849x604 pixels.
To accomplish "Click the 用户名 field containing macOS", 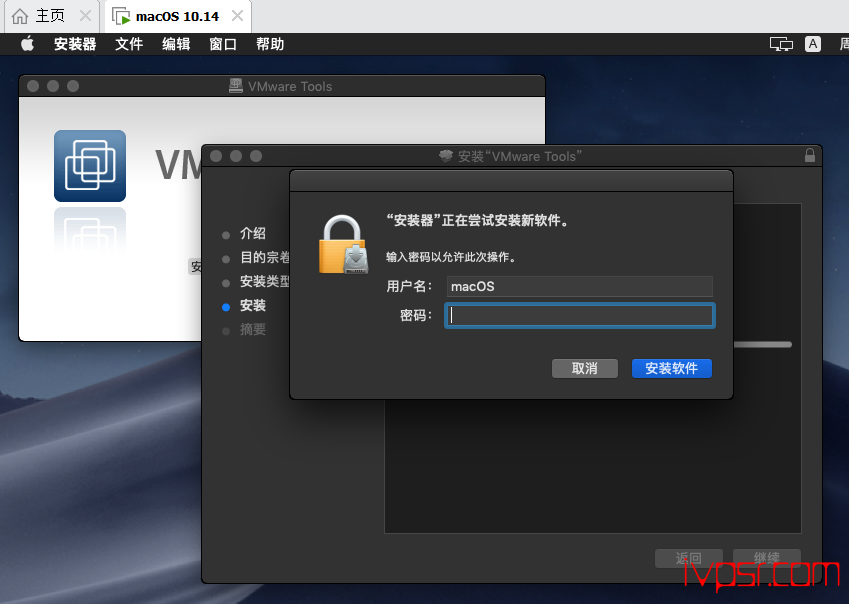I will 579,286.
